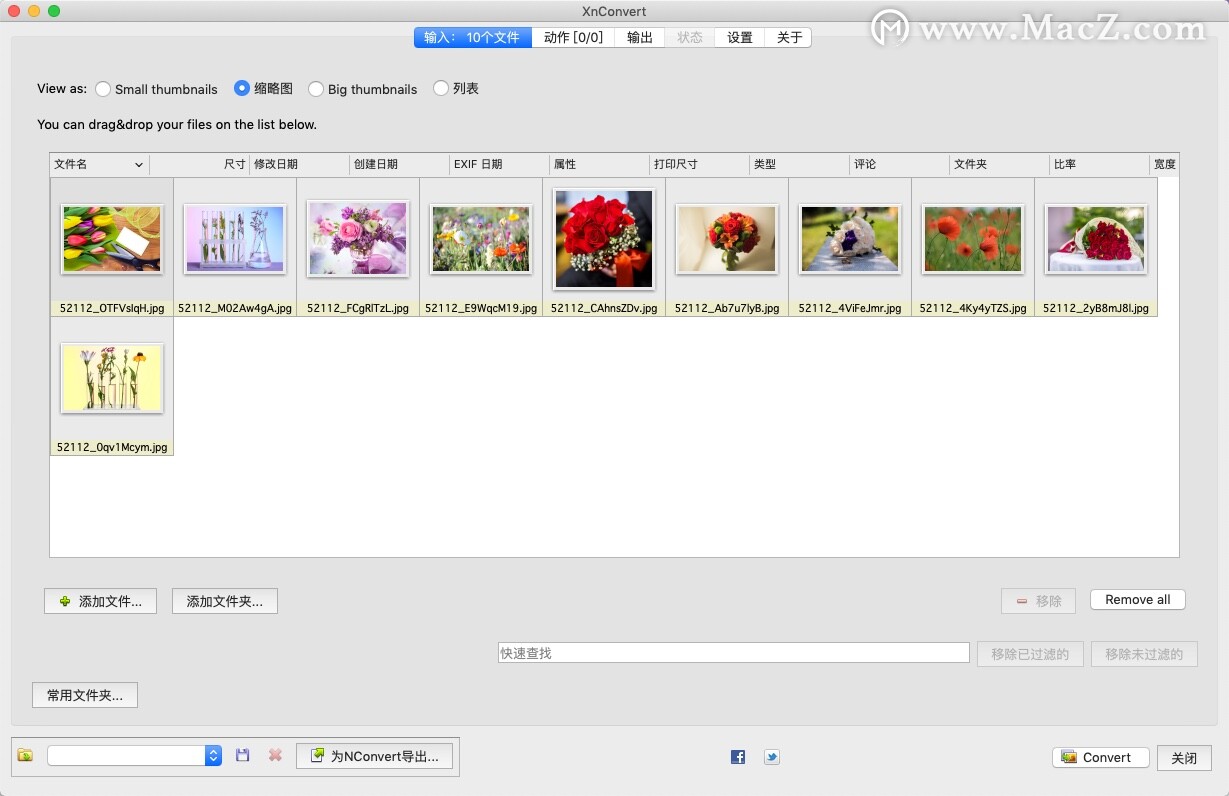Image resolution: width=1229 pixels, height=796 pixels.
Task: Select 缩略图 view radio button
Action: (242, 88)
